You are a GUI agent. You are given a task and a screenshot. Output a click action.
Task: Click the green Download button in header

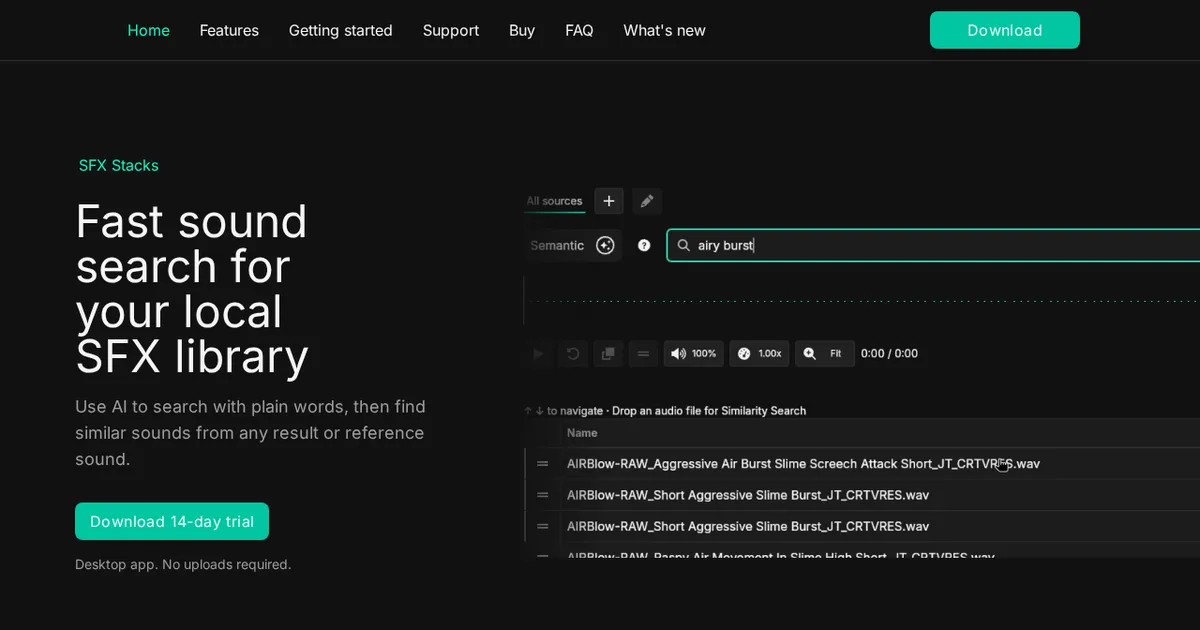1005,30
